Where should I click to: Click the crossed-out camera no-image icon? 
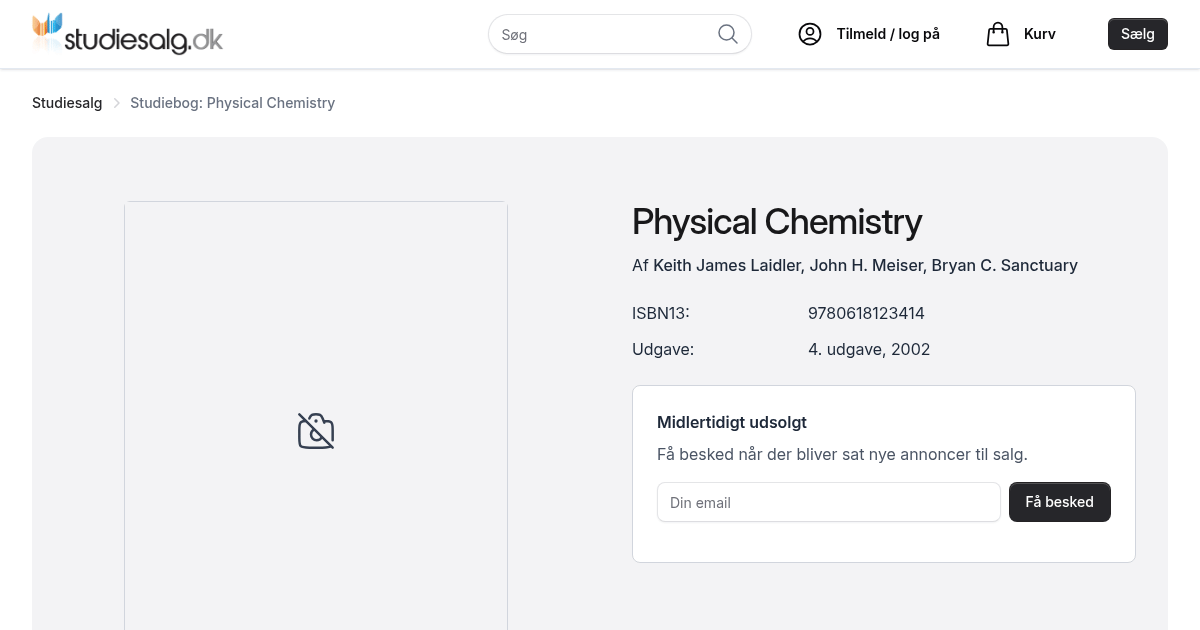316,431
